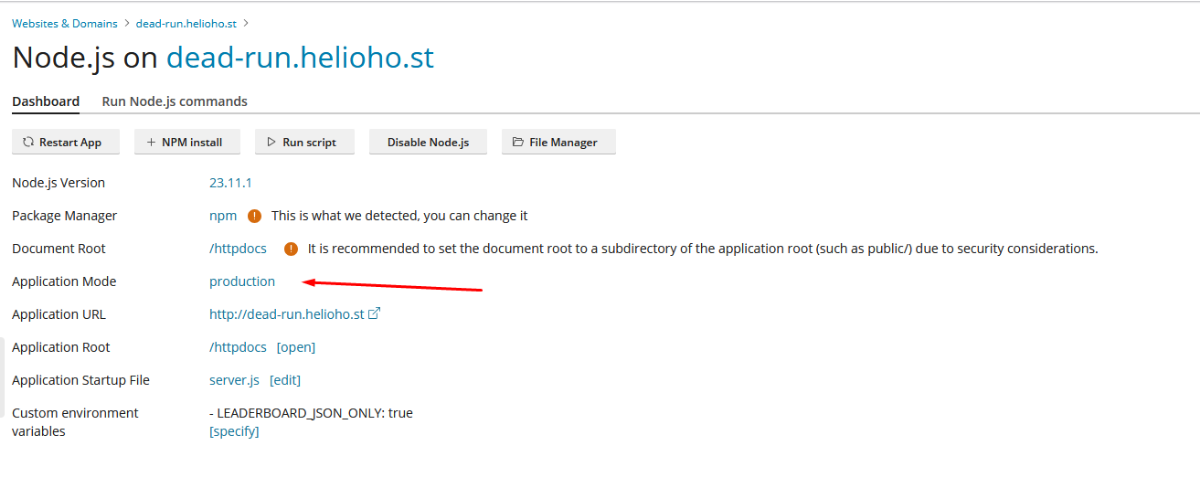This screenshot has width=1200, height=477.
Task: Go to Websites & Domains breadcrumb
Action: point(64,22)
